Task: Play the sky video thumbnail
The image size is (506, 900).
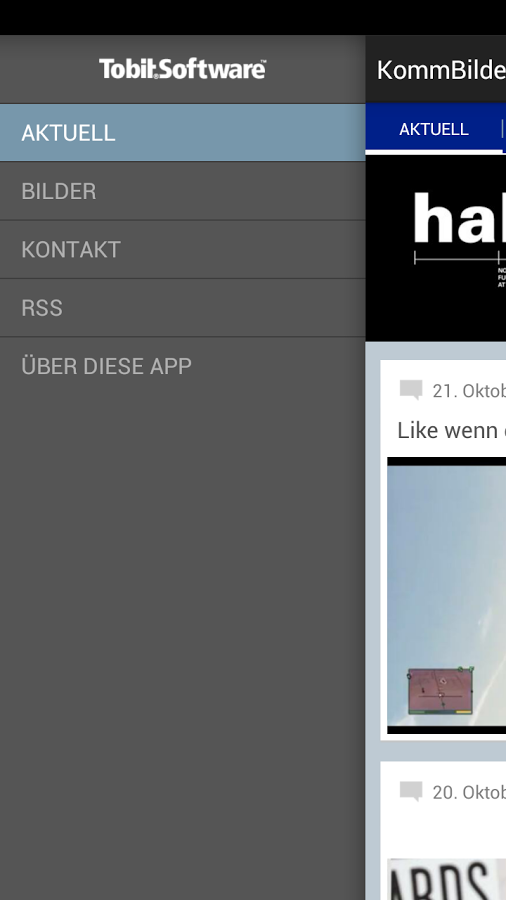Action: click(x=446, y=595)
